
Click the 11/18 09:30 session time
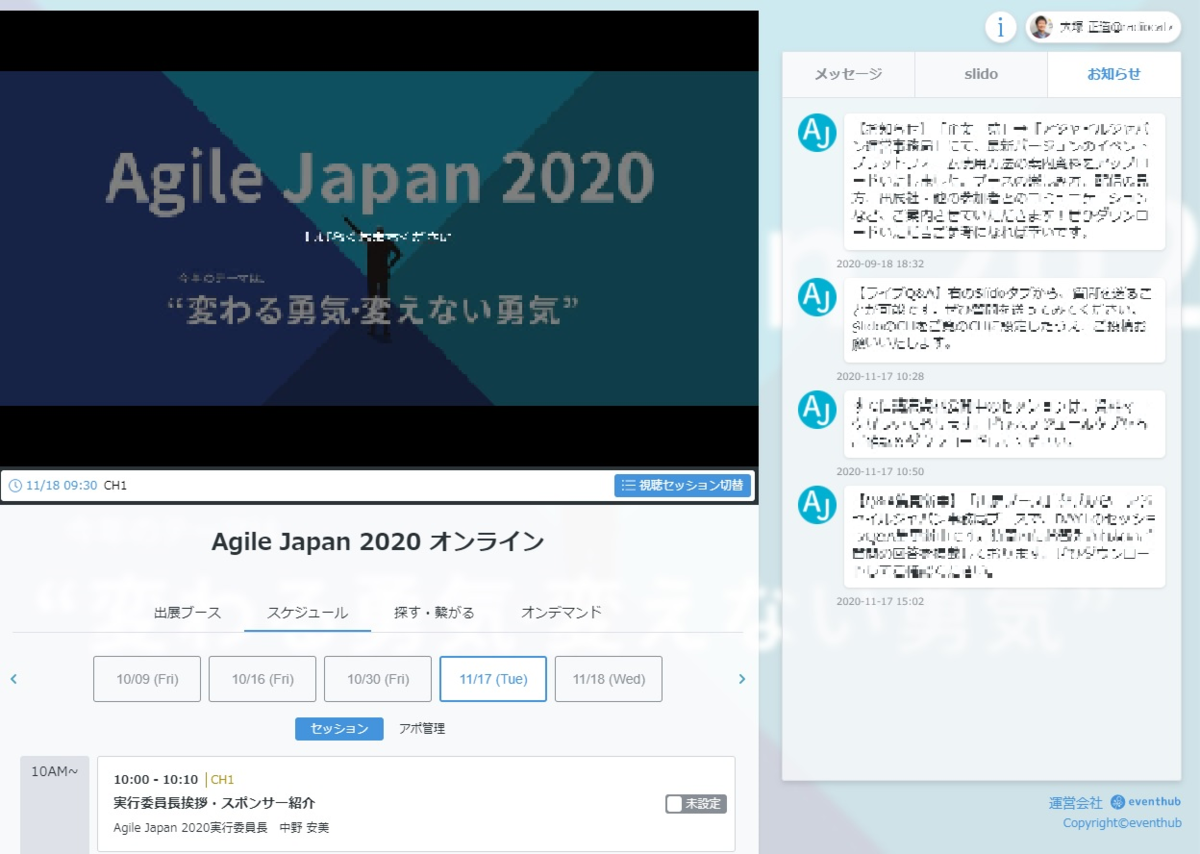62,486
